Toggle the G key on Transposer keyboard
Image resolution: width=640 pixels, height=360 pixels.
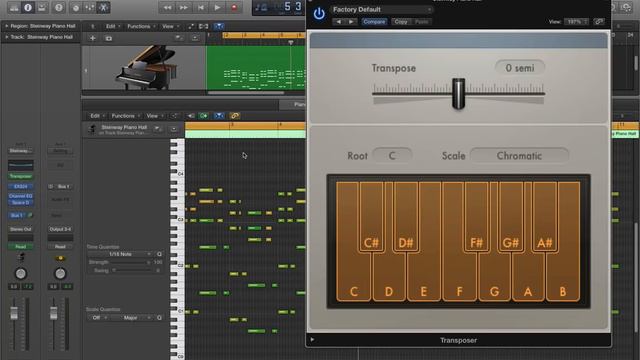494,278
